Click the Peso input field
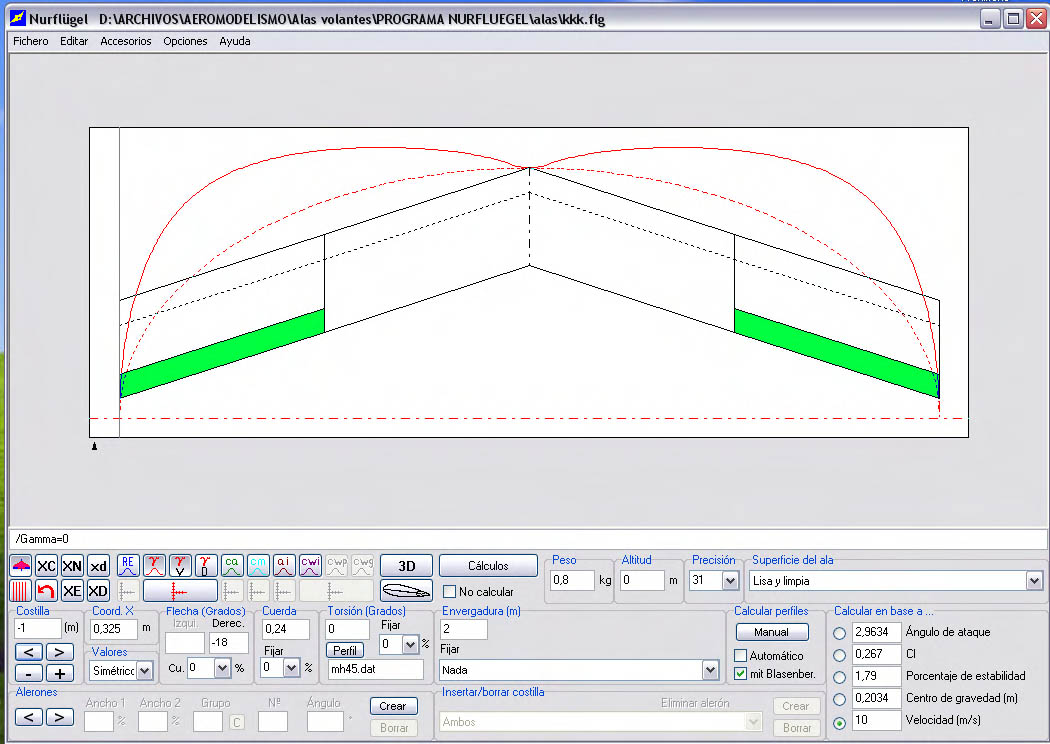 pos(573,580)
